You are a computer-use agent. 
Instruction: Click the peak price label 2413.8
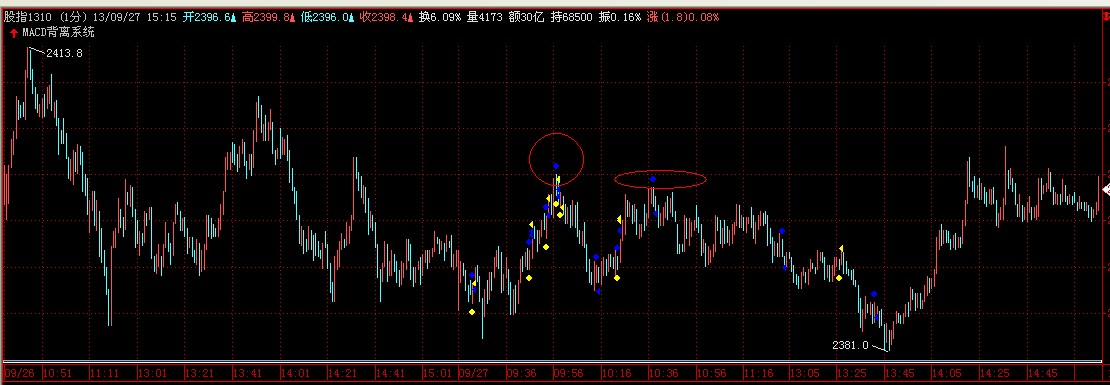(64, 52)
